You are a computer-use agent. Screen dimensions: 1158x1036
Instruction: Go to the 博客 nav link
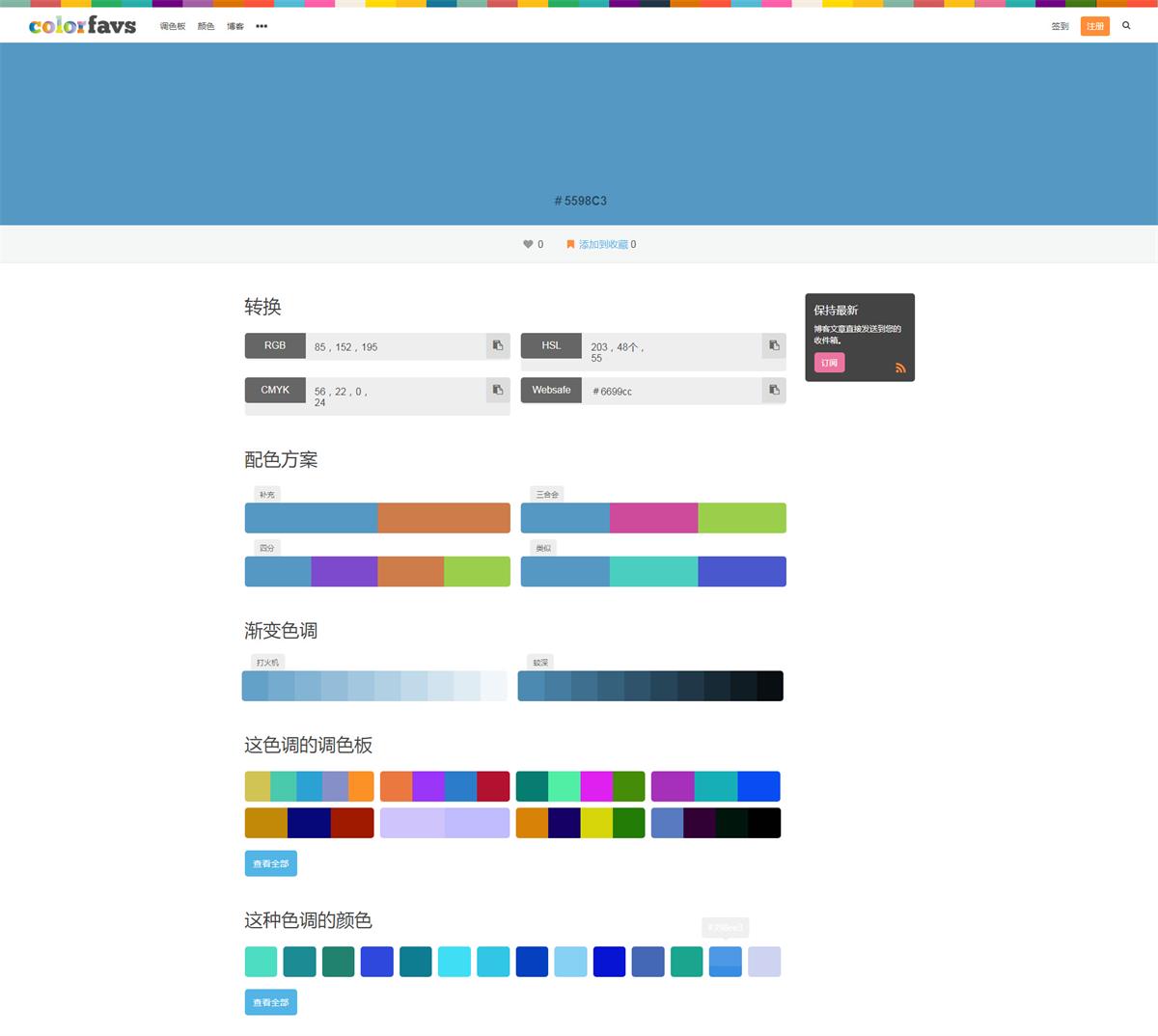(235, 26)
